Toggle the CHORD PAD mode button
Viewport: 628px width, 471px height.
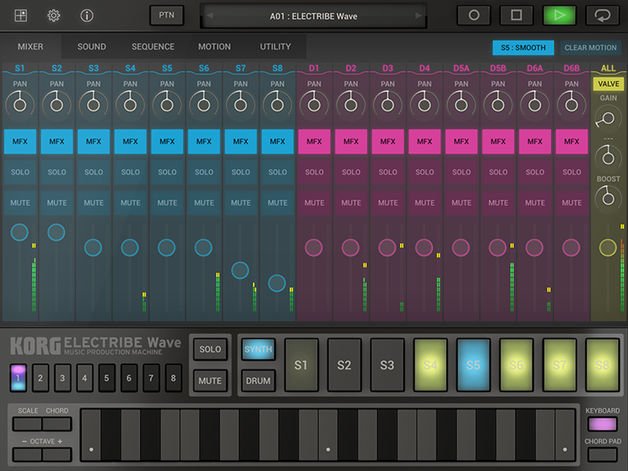[x=602, y=455]
